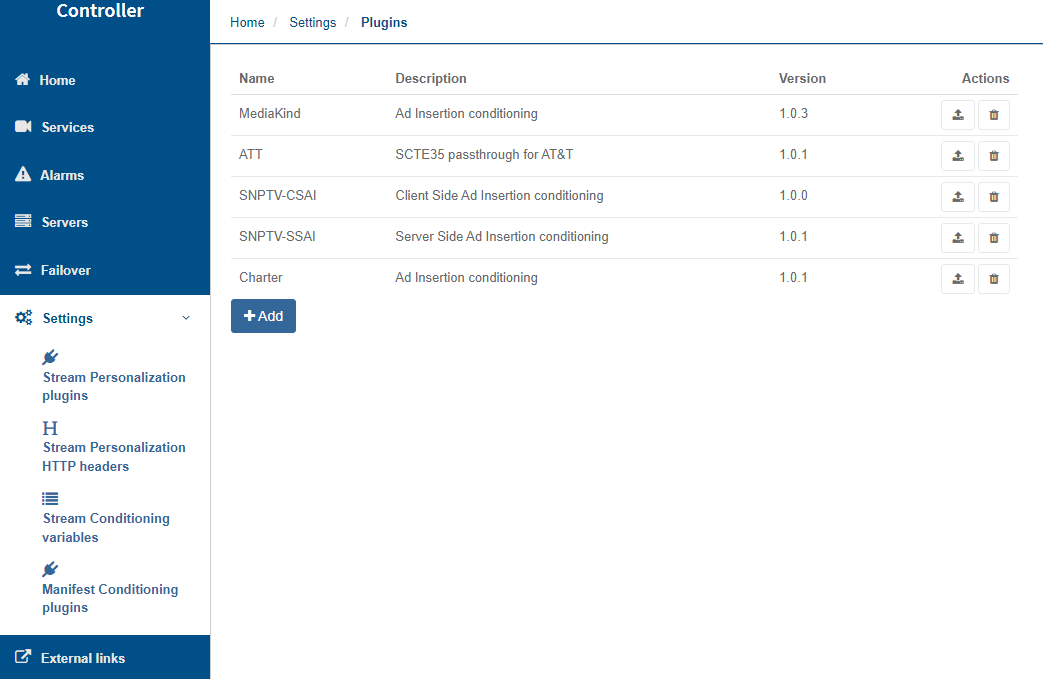Select Stream Personalization HTTP headers
Image resolution: width=1043 pixels, height=679 pixels.
click(x=113, y=457)
